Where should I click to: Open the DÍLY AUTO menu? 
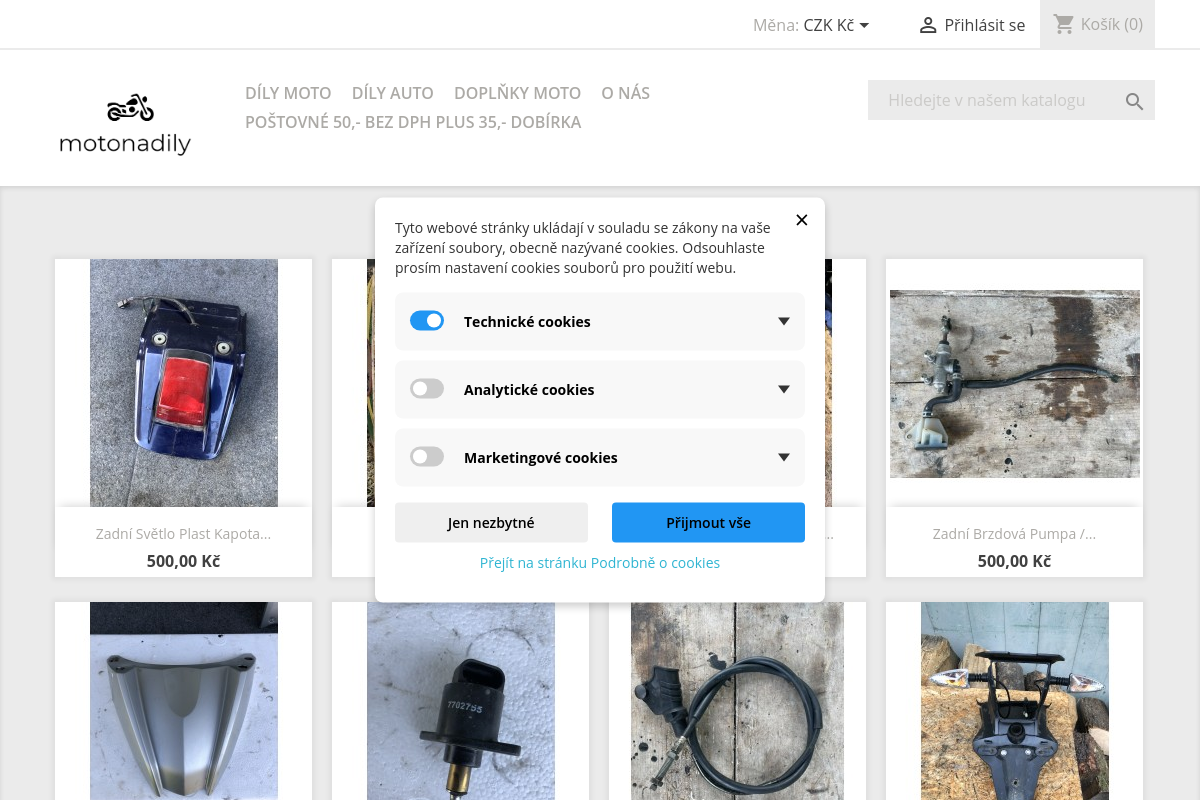[393, 93]
